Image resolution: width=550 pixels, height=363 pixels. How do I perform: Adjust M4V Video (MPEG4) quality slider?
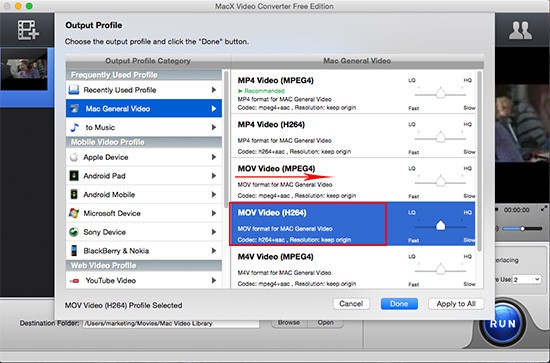[x=441, y=269]
